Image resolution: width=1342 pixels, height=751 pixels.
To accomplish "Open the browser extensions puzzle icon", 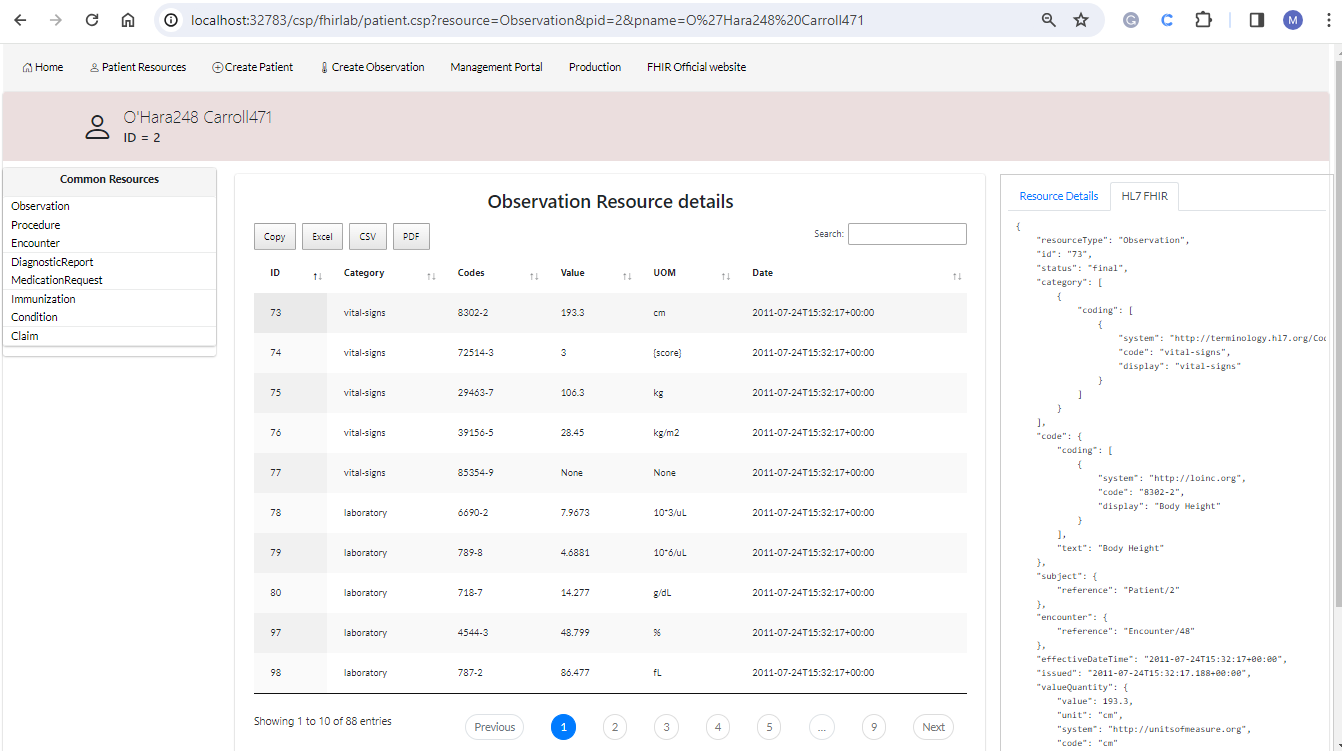I will pyautogui.click(x=1203, y=20).
